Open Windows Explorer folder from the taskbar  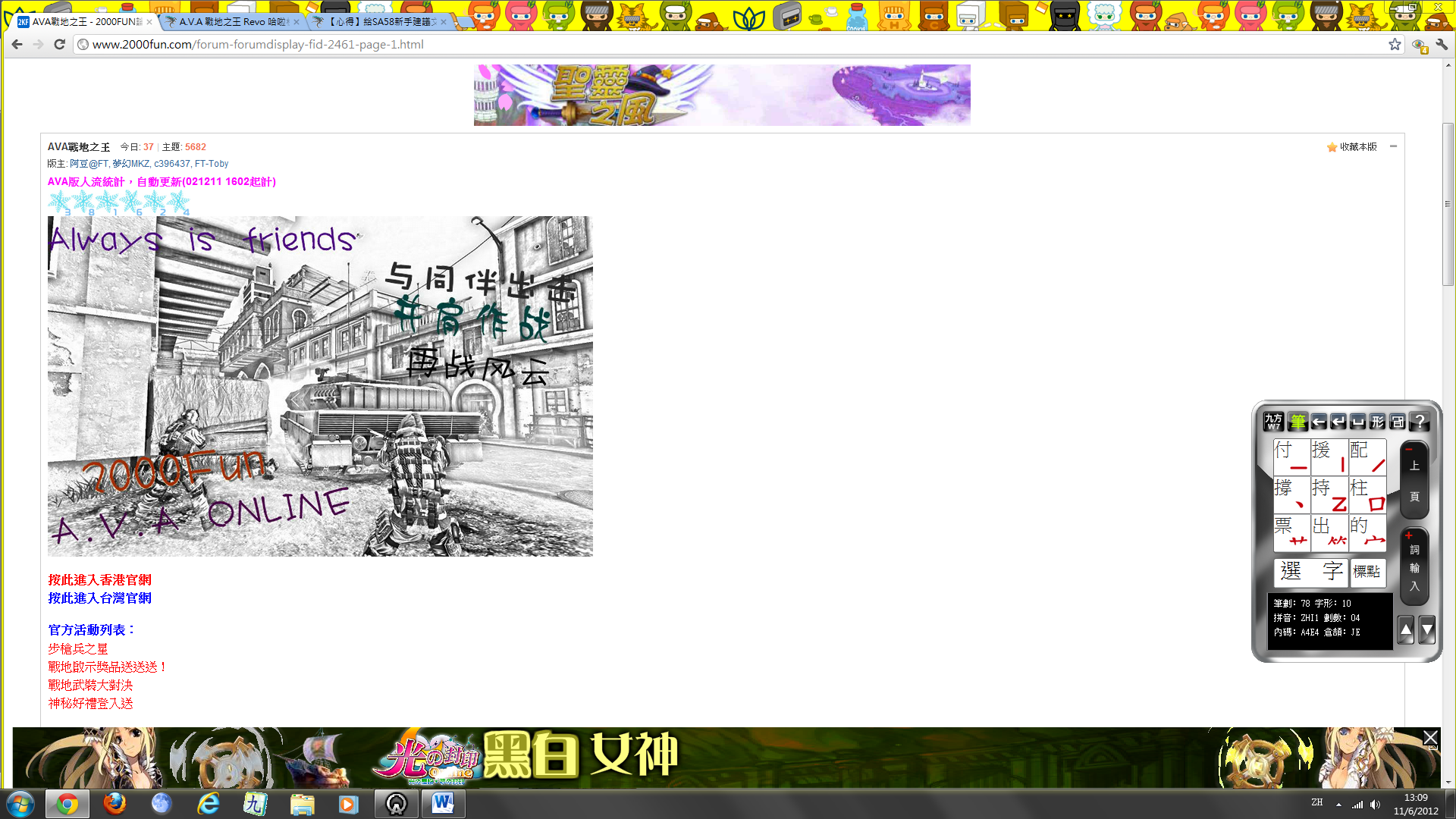pos(302,804)
